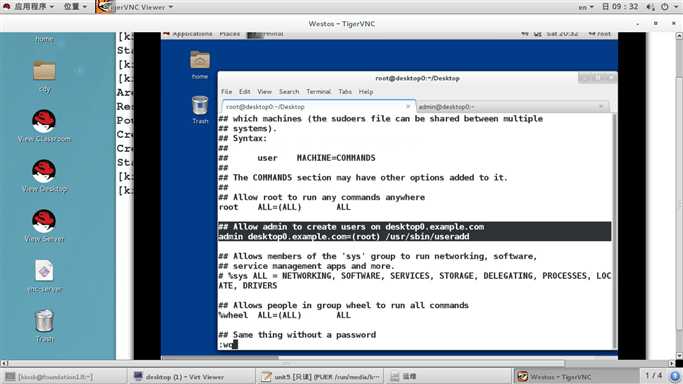Click the '# %sys ALL = NETWORKING' line
This screenshot has height=384, width=683.
pyautogui.click(x=415, y=276)
